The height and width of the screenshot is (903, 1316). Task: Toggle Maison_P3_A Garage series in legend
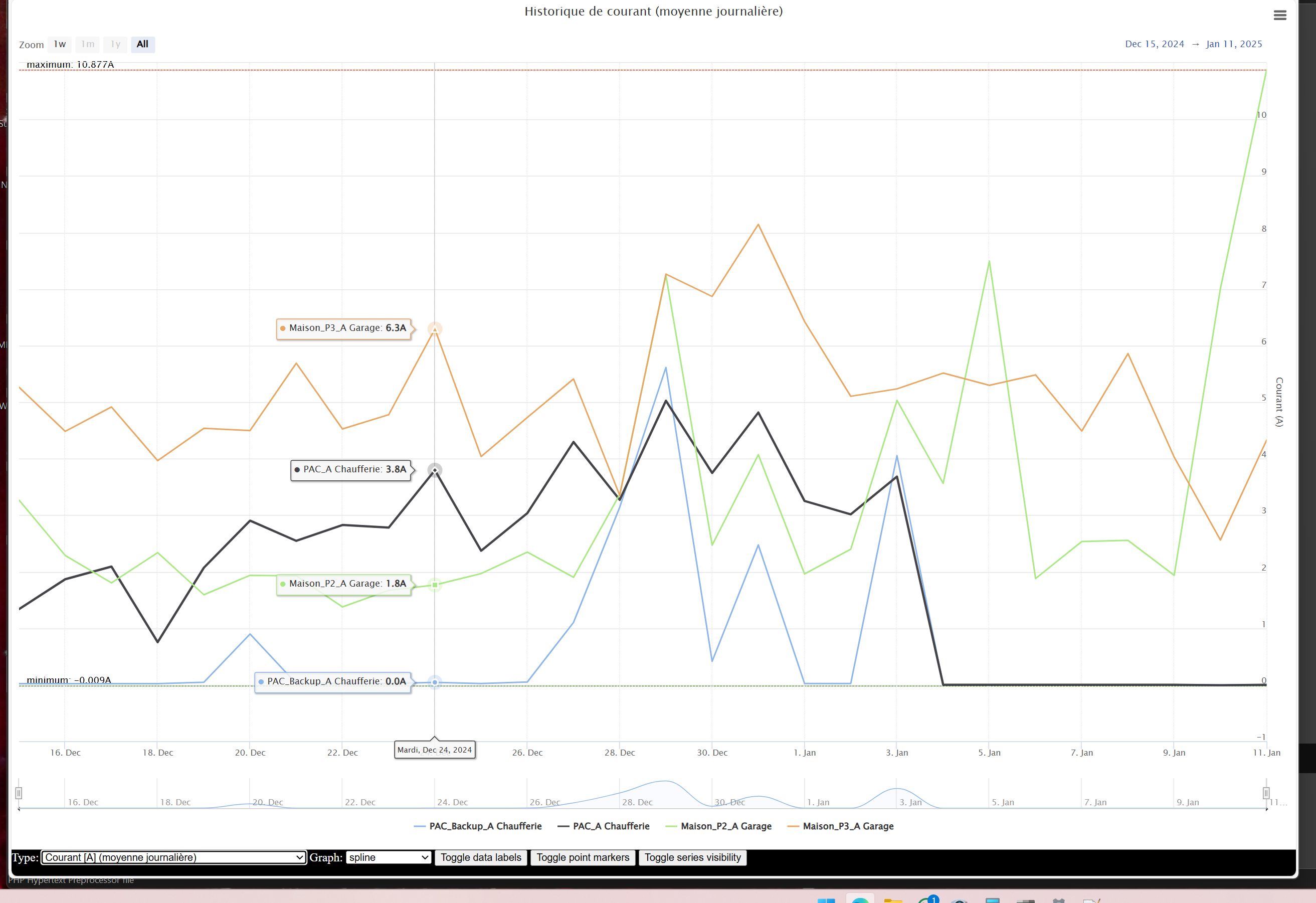pos(841,826)
